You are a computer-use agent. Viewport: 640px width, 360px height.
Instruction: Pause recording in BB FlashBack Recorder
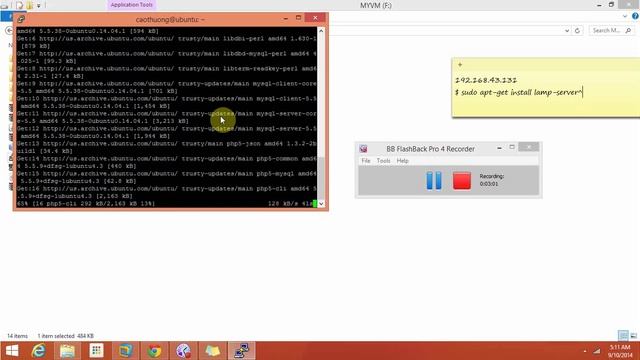tap(434, 180)
